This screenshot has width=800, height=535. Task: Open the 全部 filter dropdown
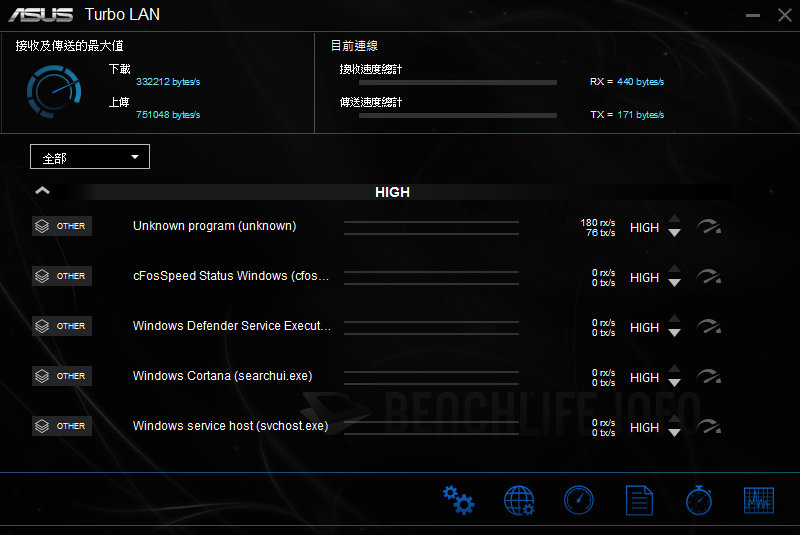pos(90,157)
